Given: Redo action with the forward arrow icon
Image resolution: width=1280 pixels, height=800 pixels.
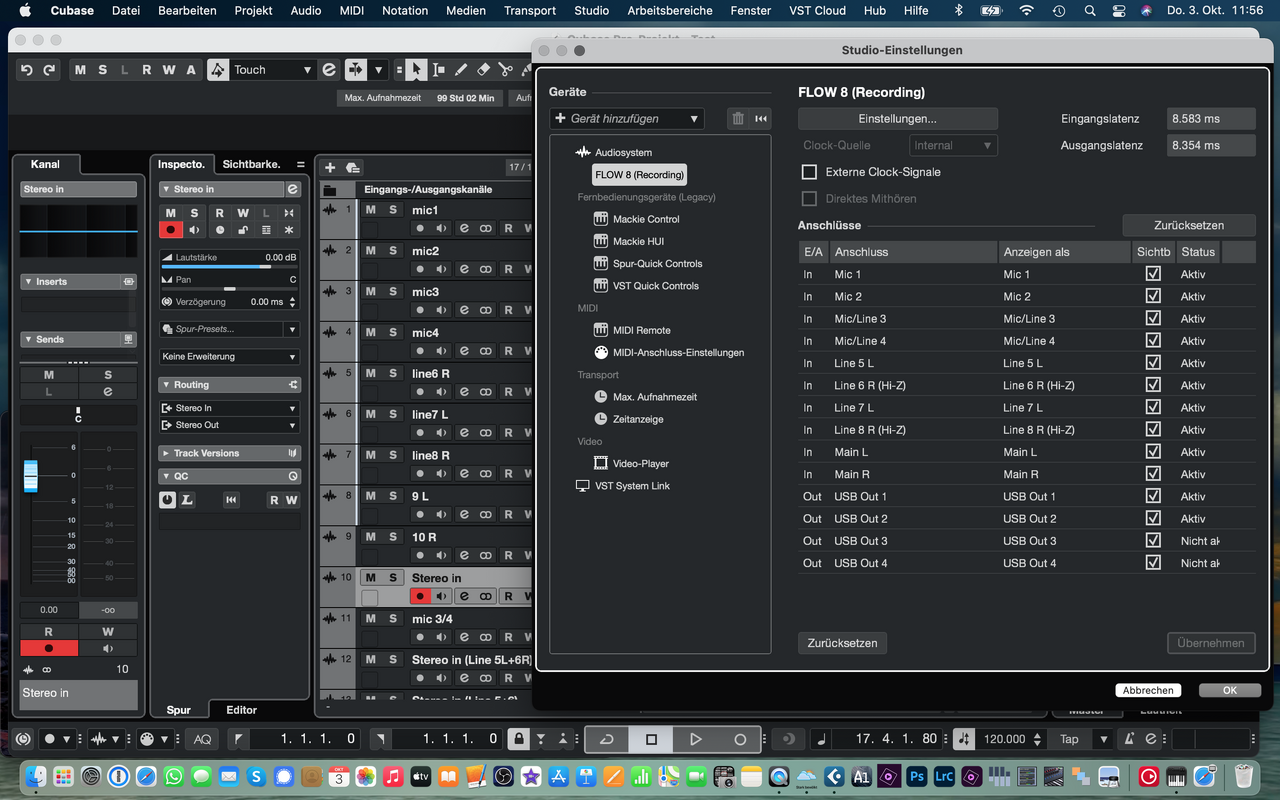Looking at the screenshot, I should click(x=48, y=70).
